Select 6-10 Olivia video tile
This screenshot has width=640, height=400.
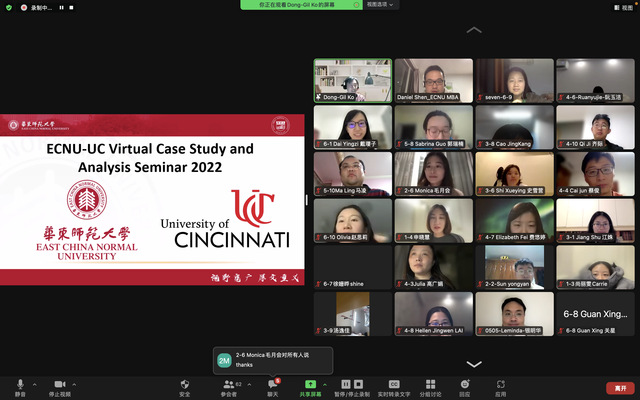tap(353, 220)
